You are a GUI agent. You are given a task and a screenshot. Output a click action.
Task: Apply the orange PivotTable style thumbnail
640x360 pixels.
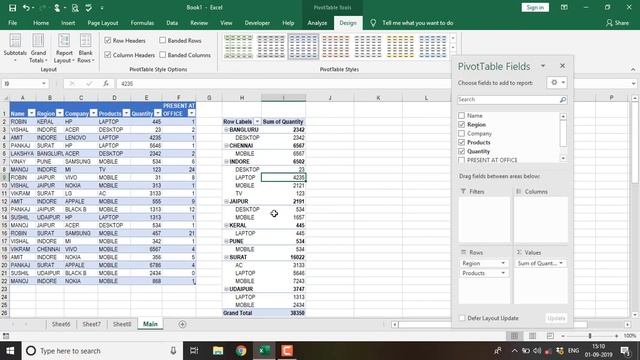point(335,46)
